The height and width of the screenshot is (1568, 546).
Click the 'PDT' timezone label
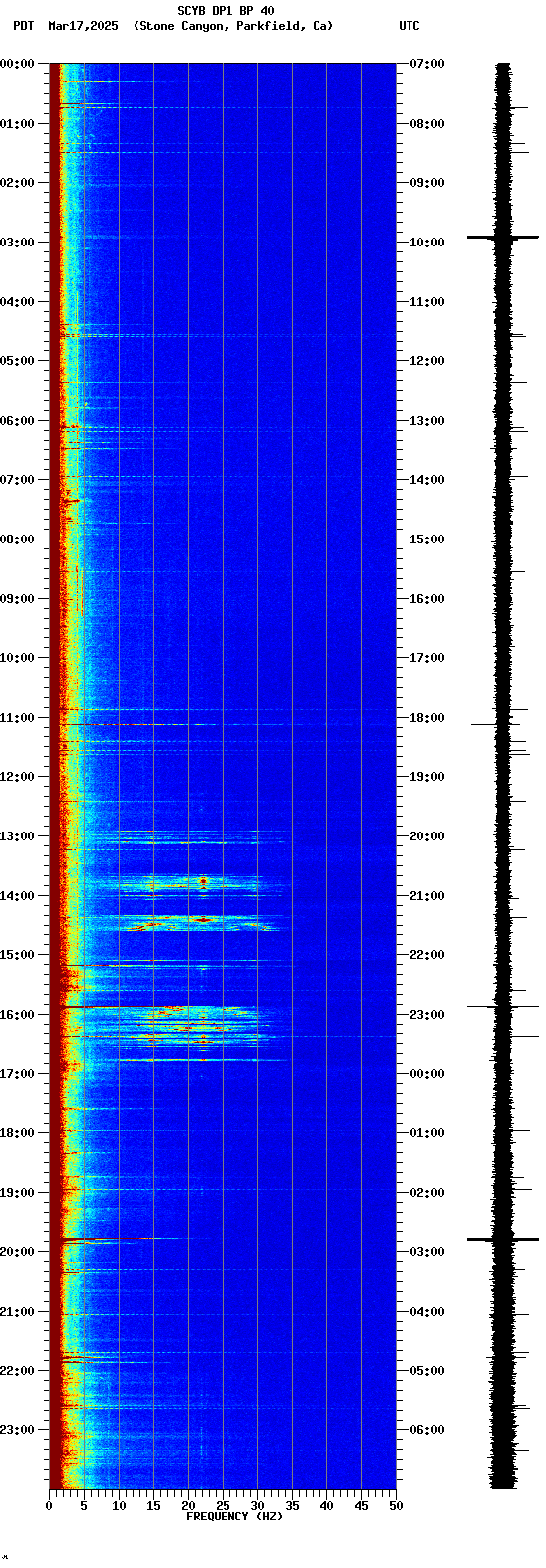pyautogui.click(x=23, y=26)
